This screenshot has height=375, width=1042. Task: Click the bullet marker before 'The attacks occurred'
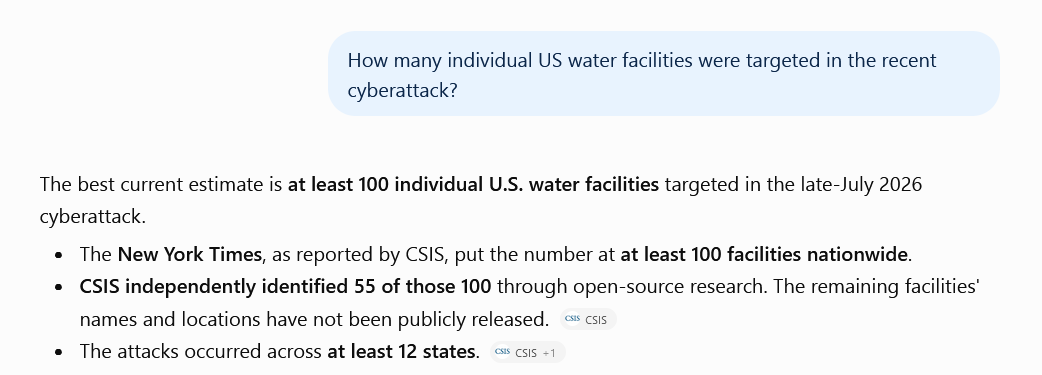pyautogui.click(x=60, y=352)
